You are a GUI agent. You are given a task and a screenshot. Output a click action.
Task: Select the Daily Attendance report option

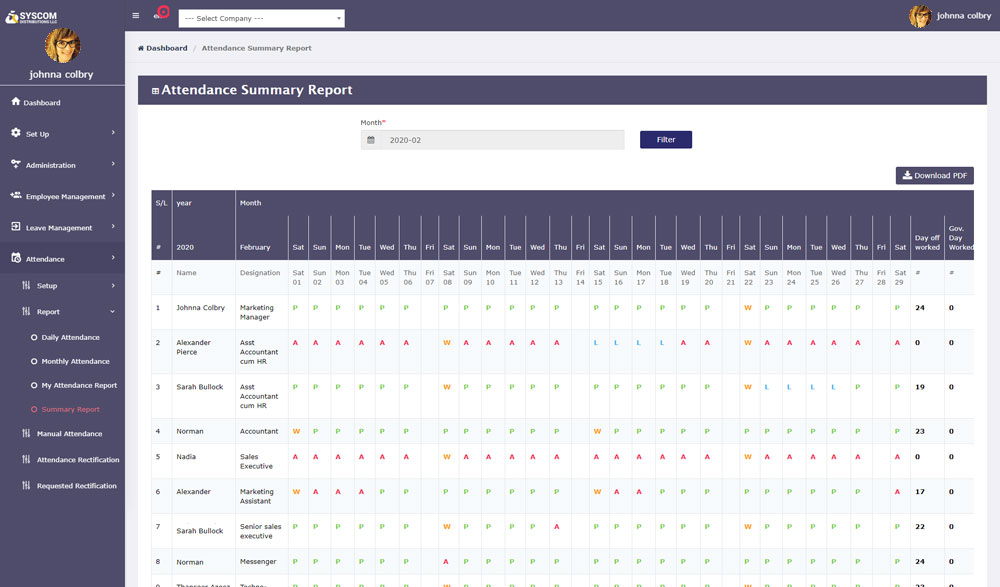pyautogui.click(x=70, y=338)
